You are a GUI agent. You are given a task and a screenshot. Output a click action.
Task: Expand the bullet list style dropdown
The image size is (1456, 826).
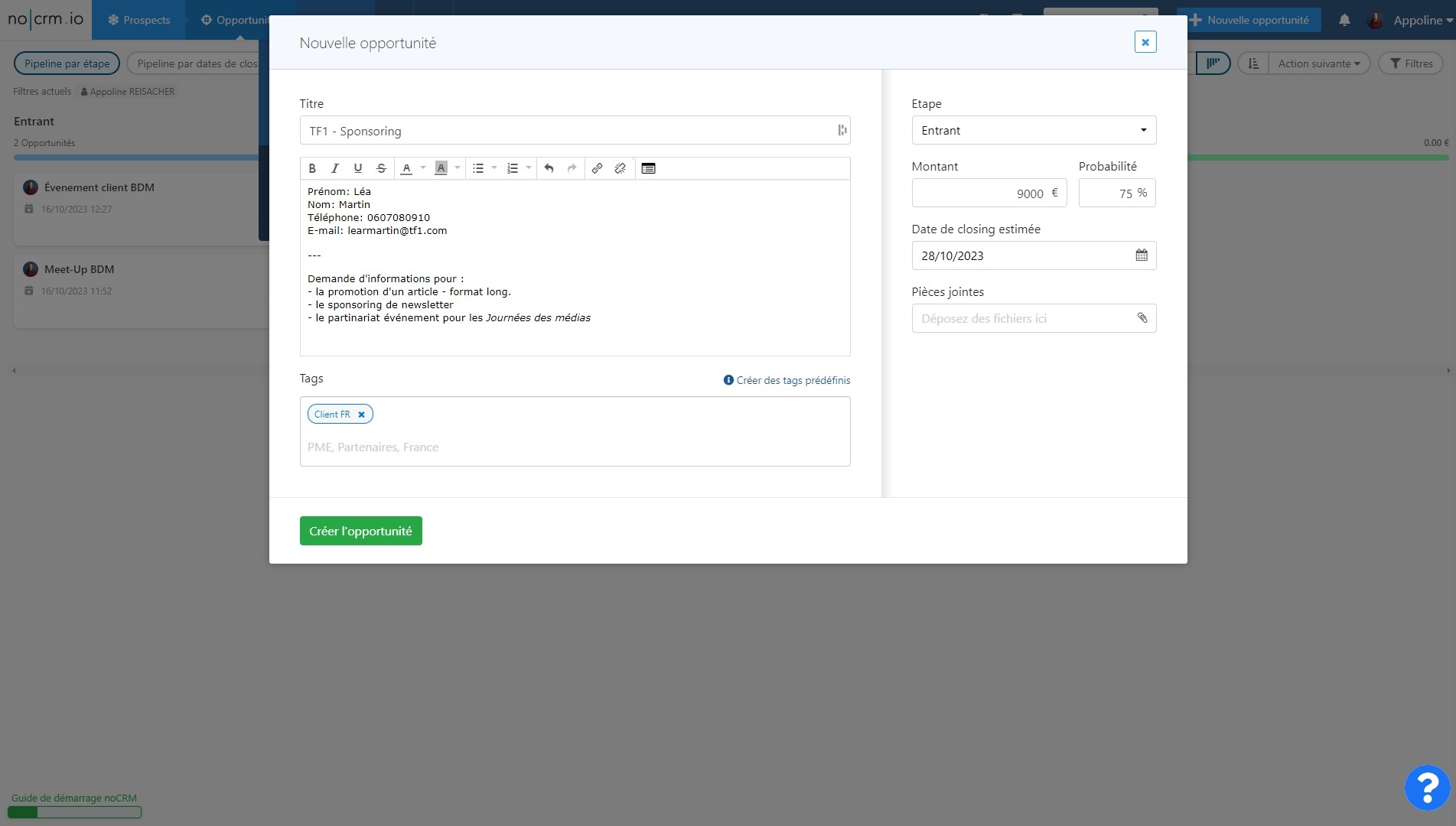494,168
